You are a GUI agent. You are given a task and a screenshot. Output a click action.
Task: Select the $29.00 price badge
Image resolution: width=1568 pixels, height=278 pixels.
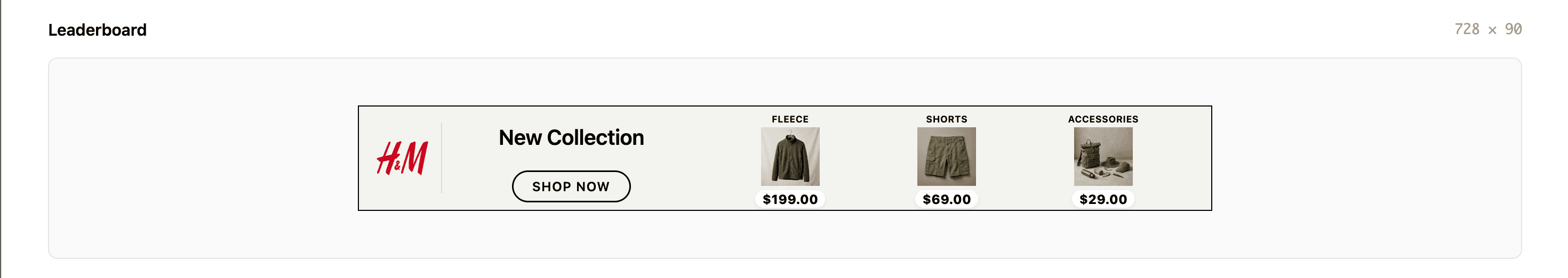[x=1102, y=200]
